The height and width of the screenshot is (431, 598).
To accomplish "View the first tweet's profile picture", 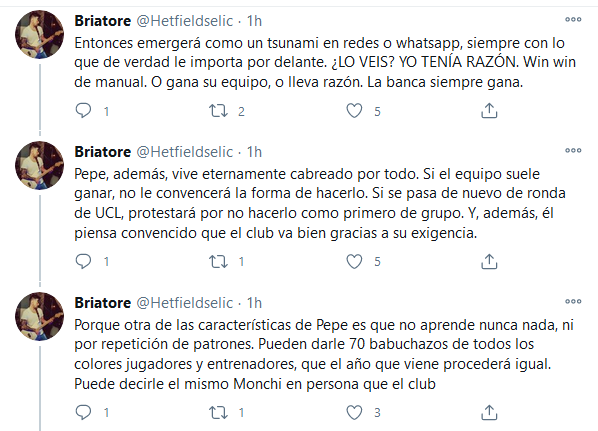I will click(39, 34).
